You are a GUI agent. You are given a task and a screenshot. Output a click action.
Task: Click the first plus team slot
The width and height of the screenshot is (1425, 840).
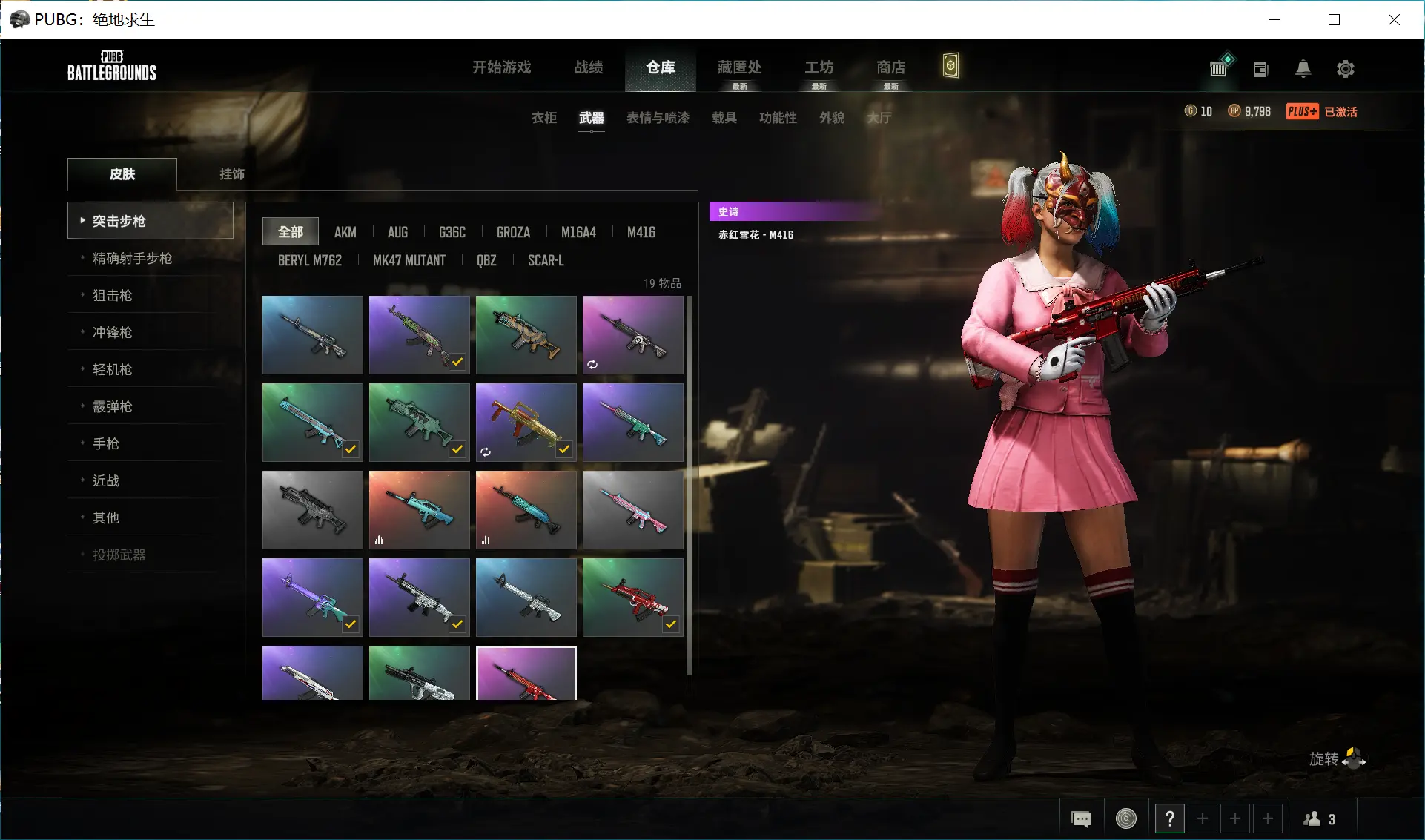click(1203, 818)
